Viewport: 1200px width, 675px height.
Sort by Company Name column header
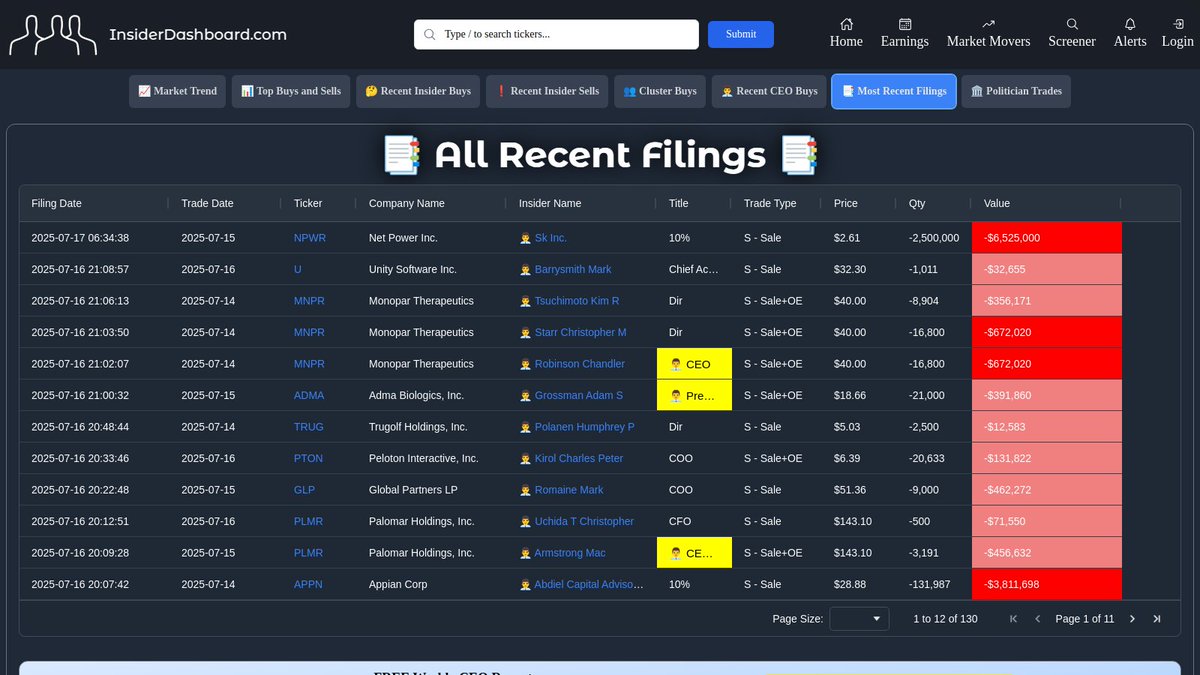[407, 203]
